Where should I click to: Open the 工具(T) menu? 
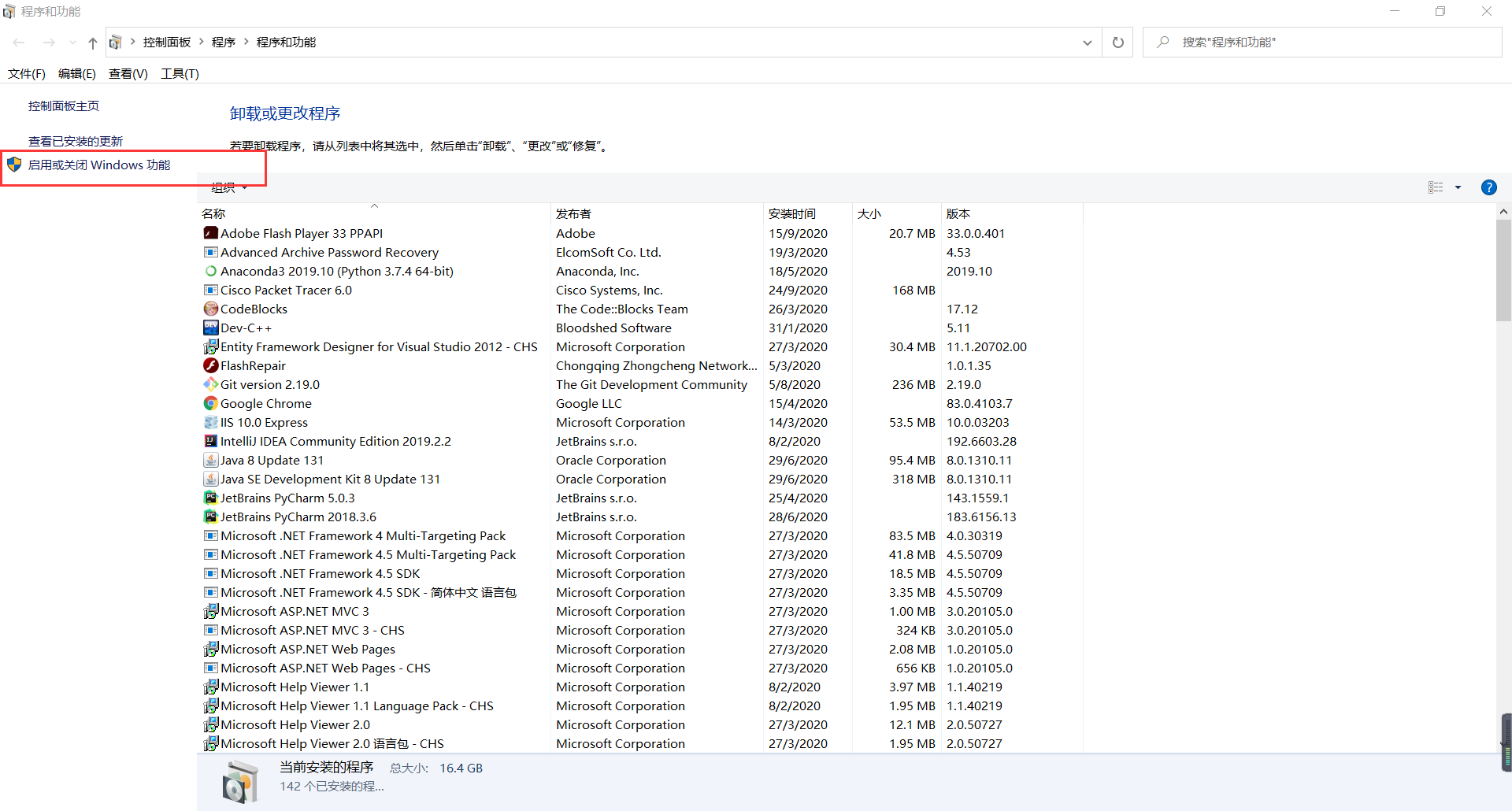click(x=179, y=73)
